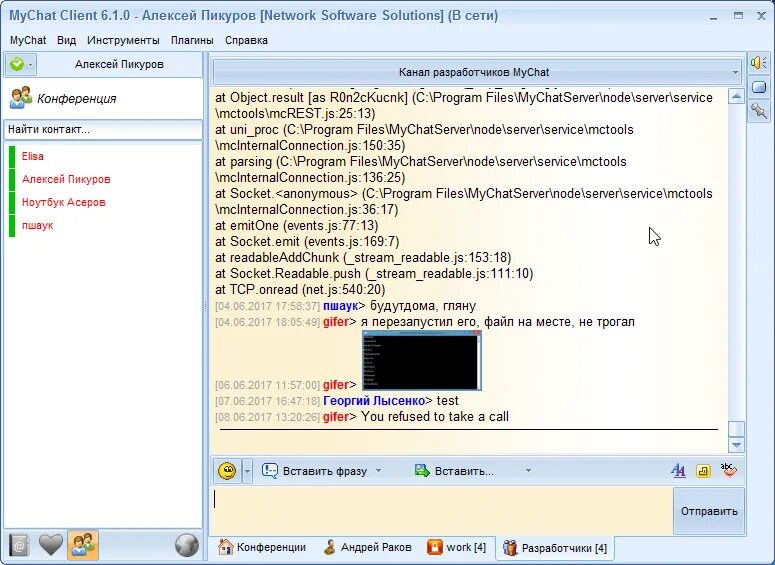Click the Алексей Пикуров name header in sidebar
This screenshot has width=775, height=565.
pyautogui.click(x=119, y=64)
